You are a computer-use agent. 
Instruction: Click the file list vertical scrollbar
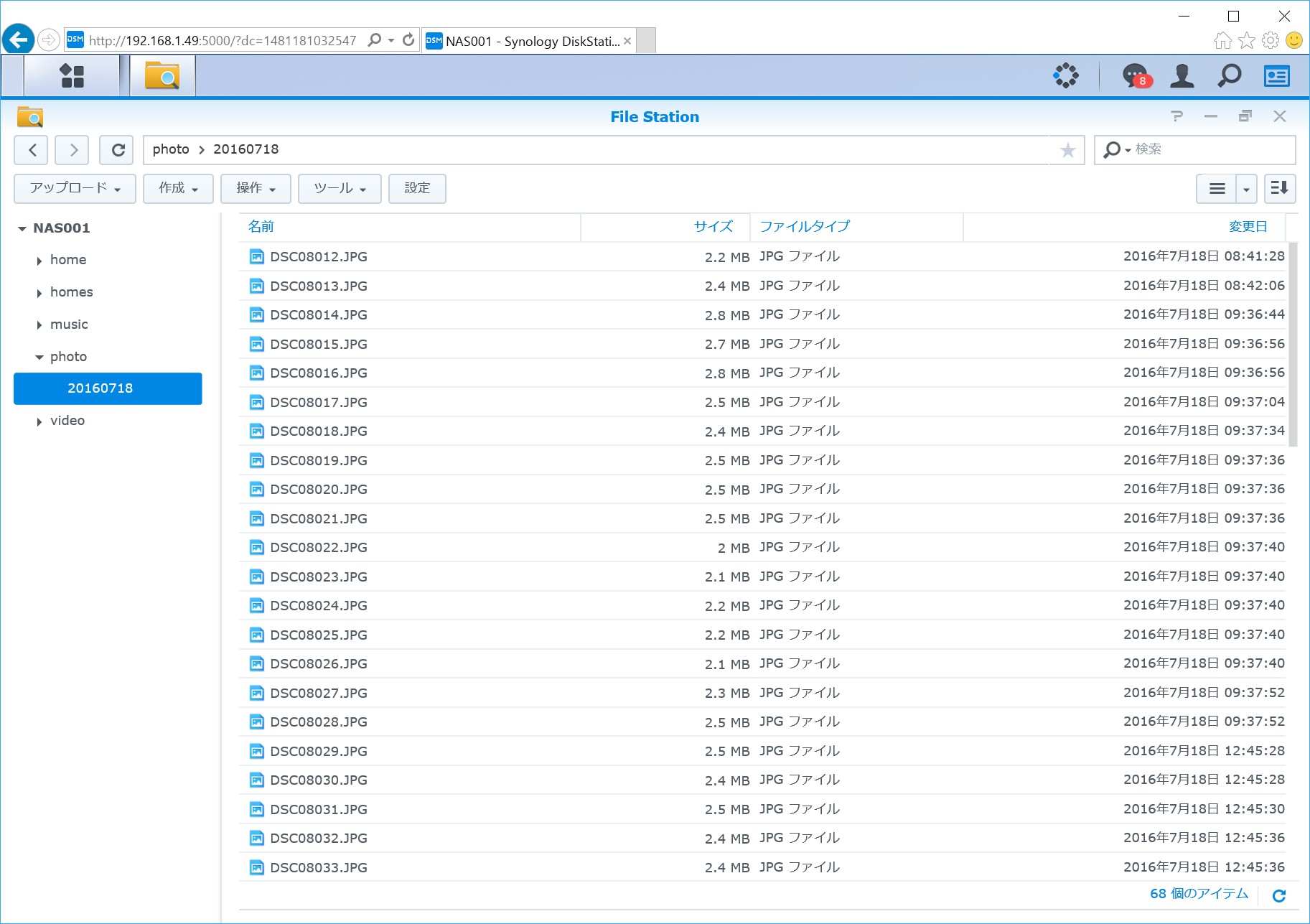[1293, 344]
